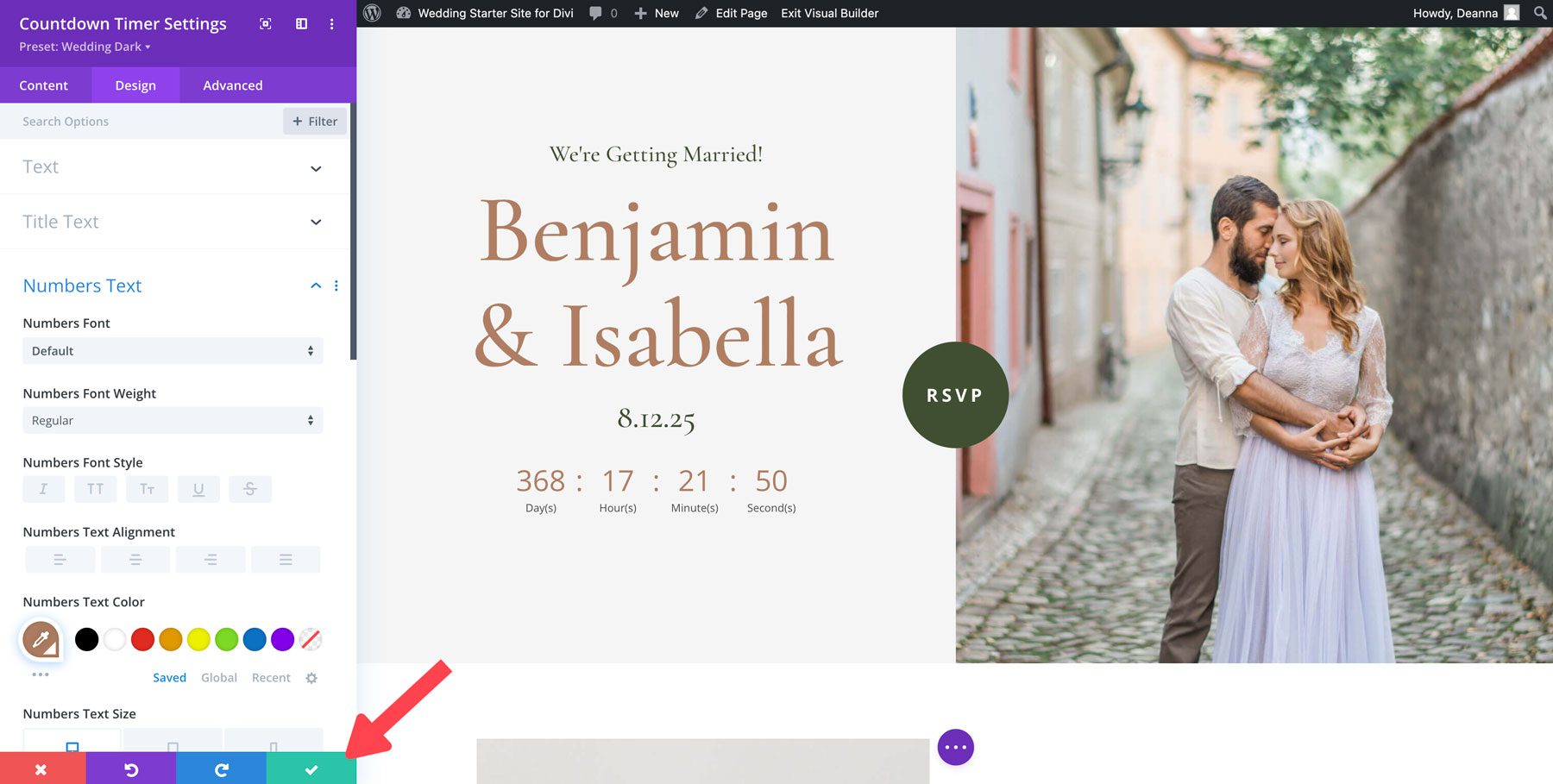The image size is (1553, 784).
Task: Click the uppercase TT font style icon
Action: pos(95,488)
